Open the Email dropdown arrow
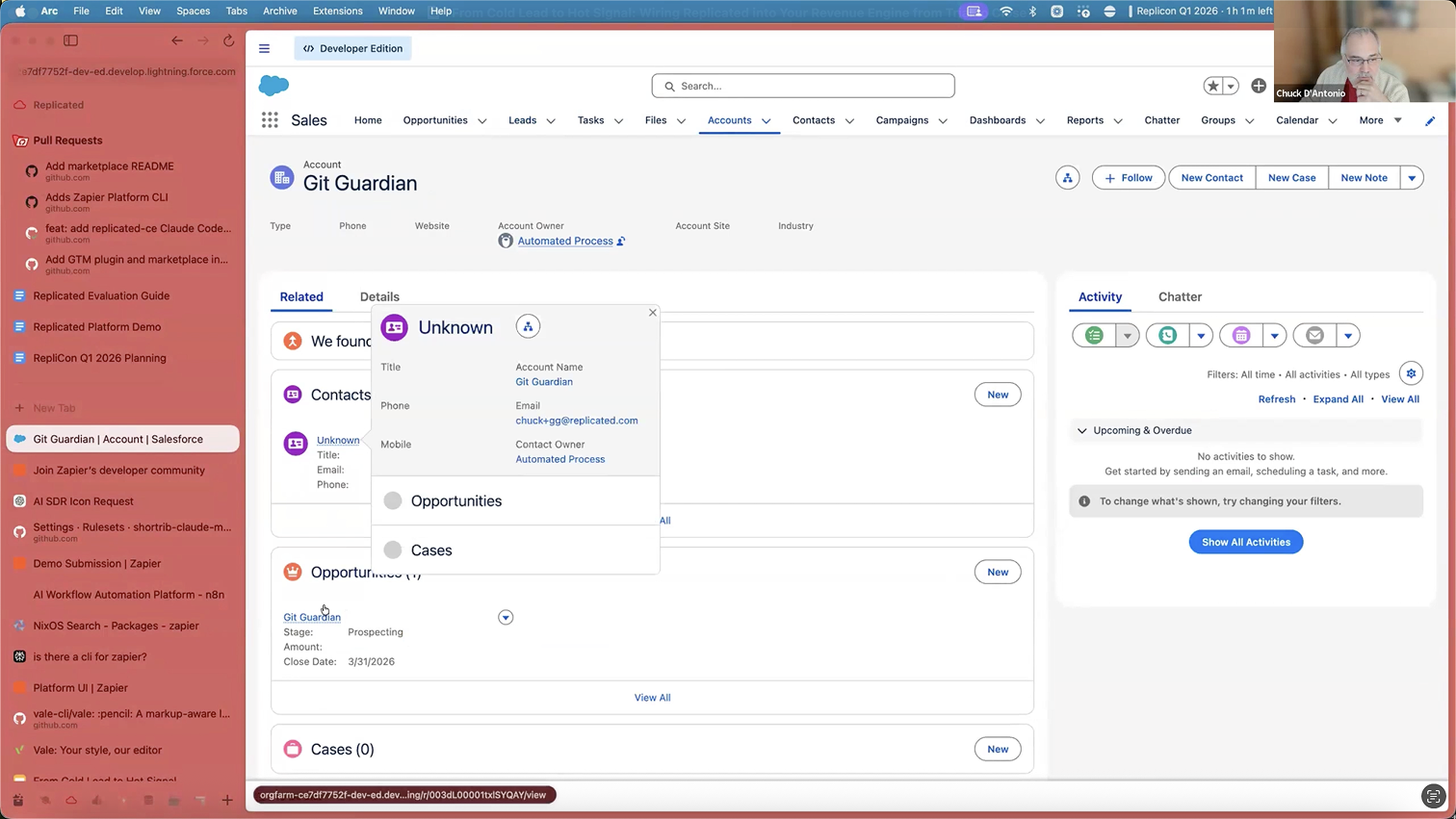Image resolution: width=1456 pixels, height=819 pixels. click(x=1348, y=335)
